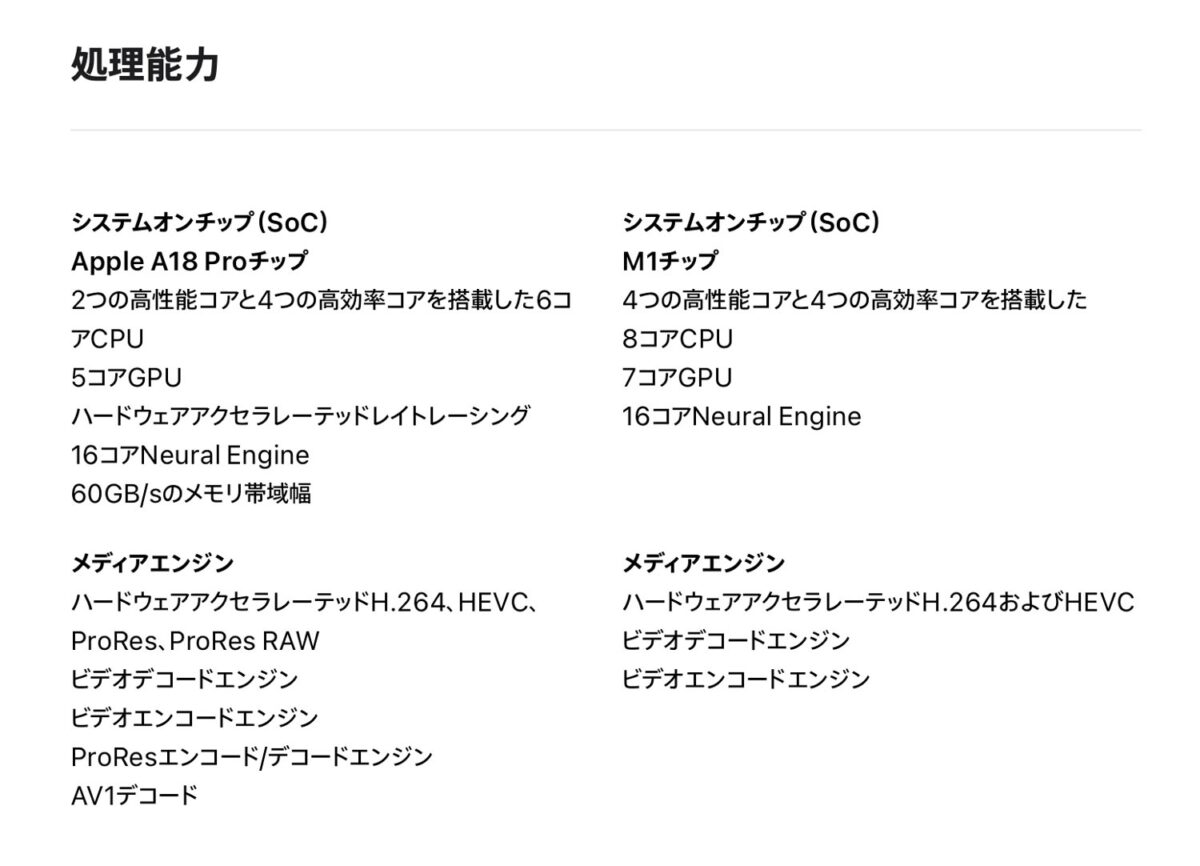Click the 処理能力 section heading
The width and height of the screenshot is (1200, 866).
pyautogui.click(x=145, y=66)
